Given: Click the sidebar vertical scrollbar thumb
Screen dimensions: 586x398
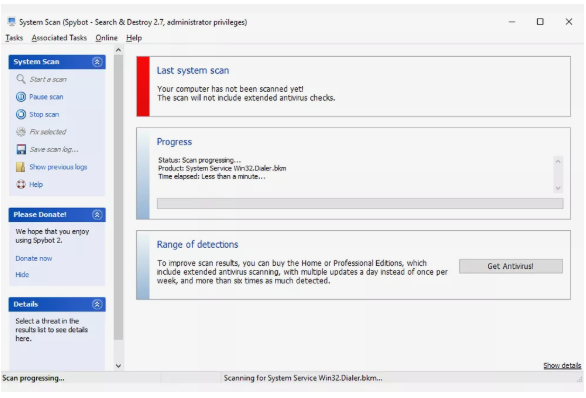Looking at the screenshot, I should coord(118,197).
